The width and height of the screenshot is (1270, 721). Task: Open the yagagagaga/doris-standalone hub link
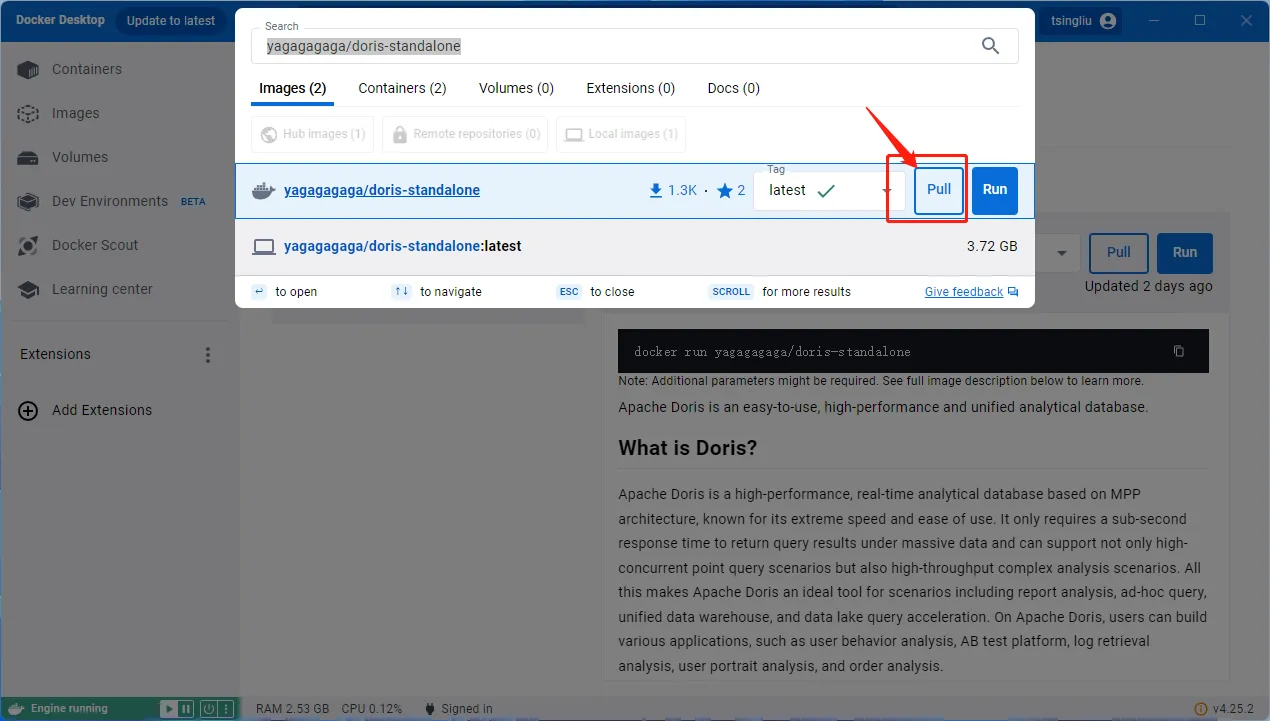pos(382,190)
